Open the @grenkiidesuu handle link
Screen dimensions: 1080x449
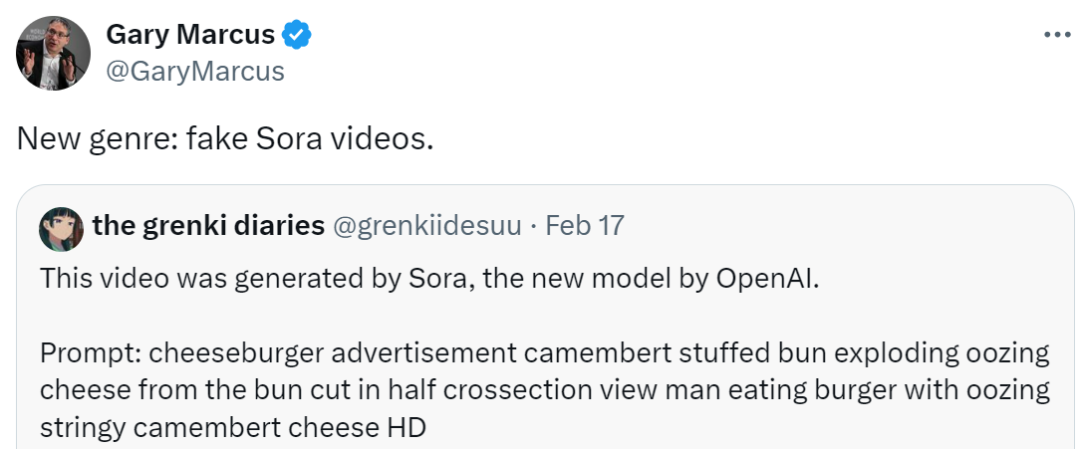tap(427, 226)
